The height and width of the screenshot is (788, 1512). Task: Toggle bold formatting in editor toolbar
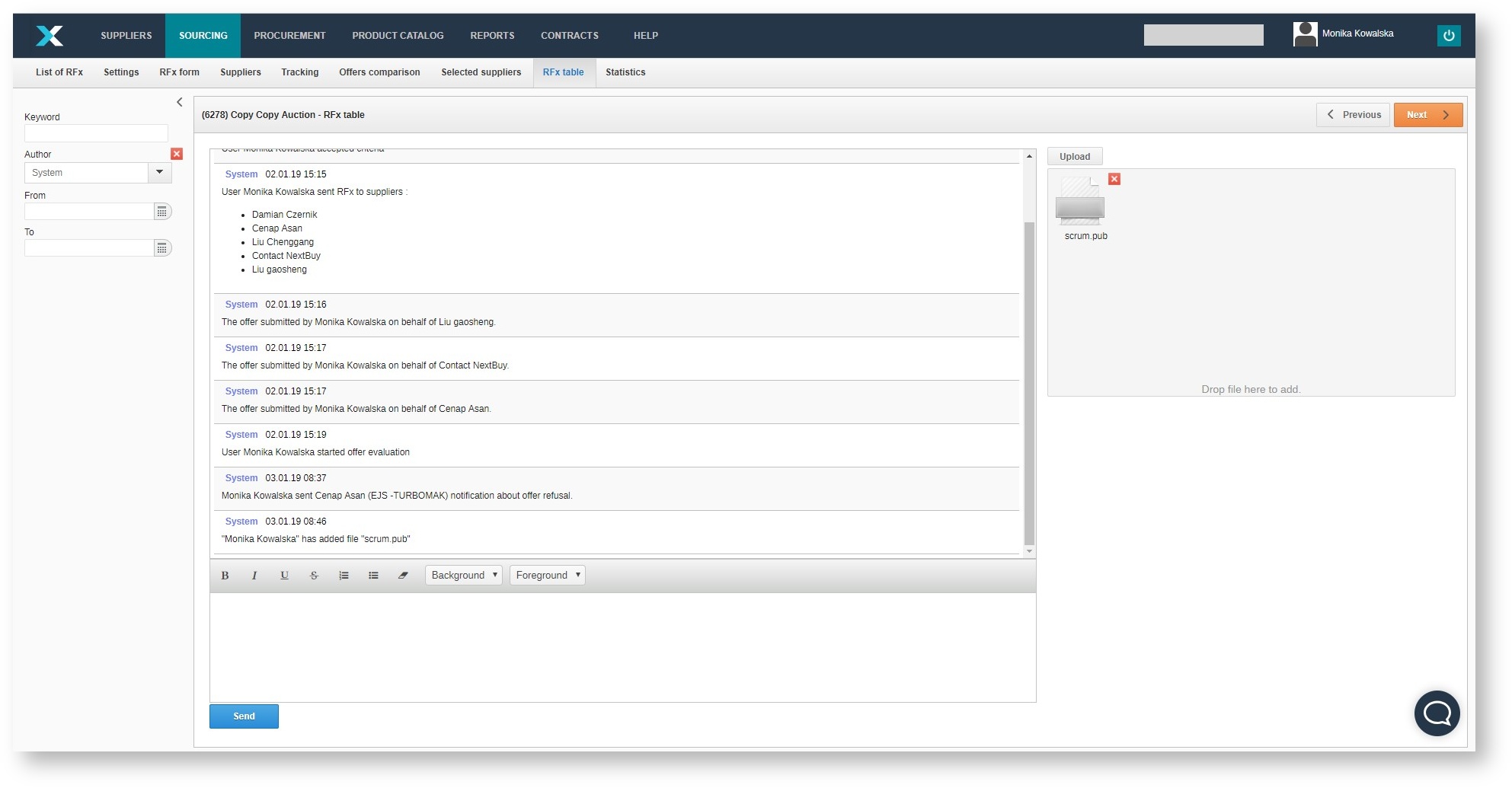tap(225, 576)
